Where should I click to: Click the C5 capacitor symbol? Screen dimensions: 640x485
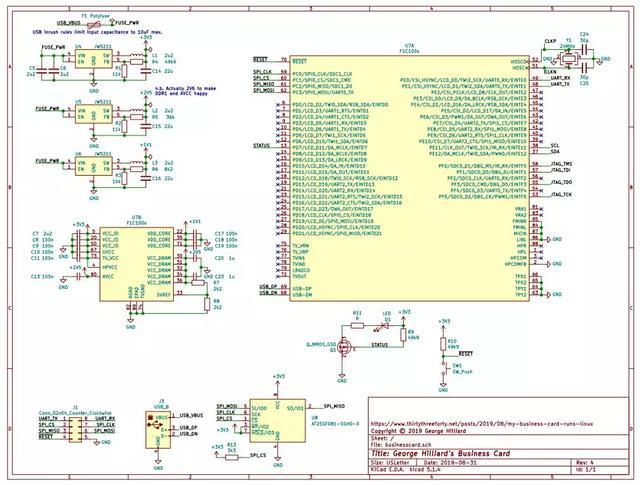pyautogui.click(x=42, y=71)
